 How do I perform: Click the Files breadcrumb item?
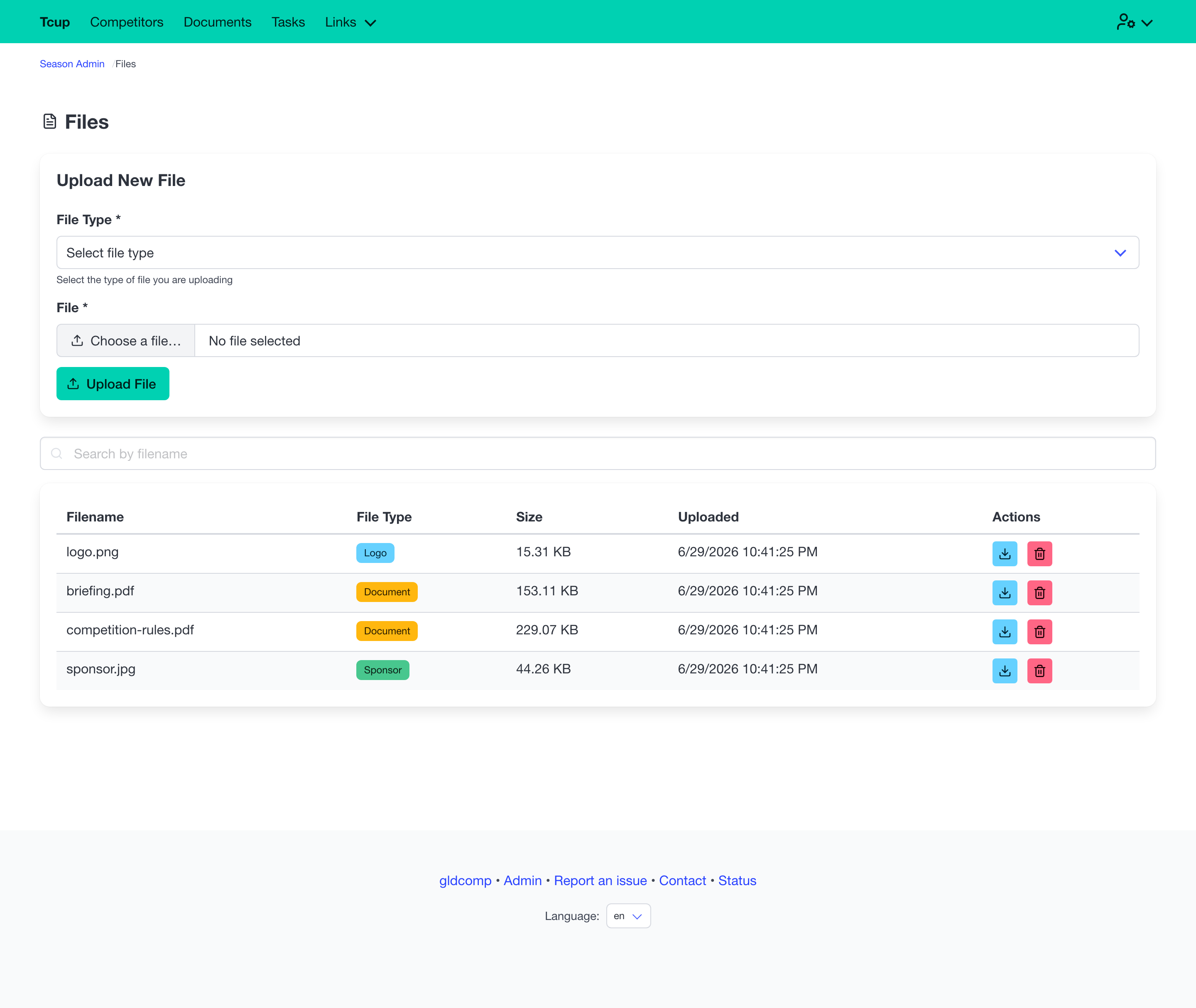[126, 64]
